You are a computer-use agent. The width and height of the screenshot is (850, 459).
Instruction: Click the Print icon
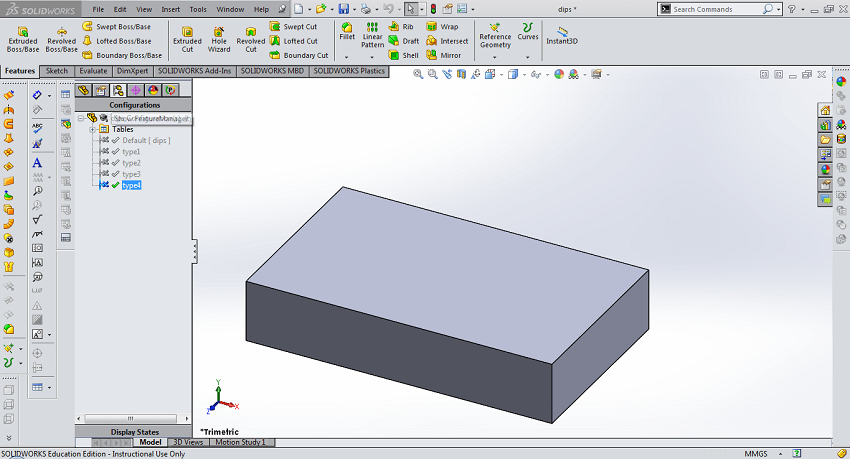pos(366,9)
